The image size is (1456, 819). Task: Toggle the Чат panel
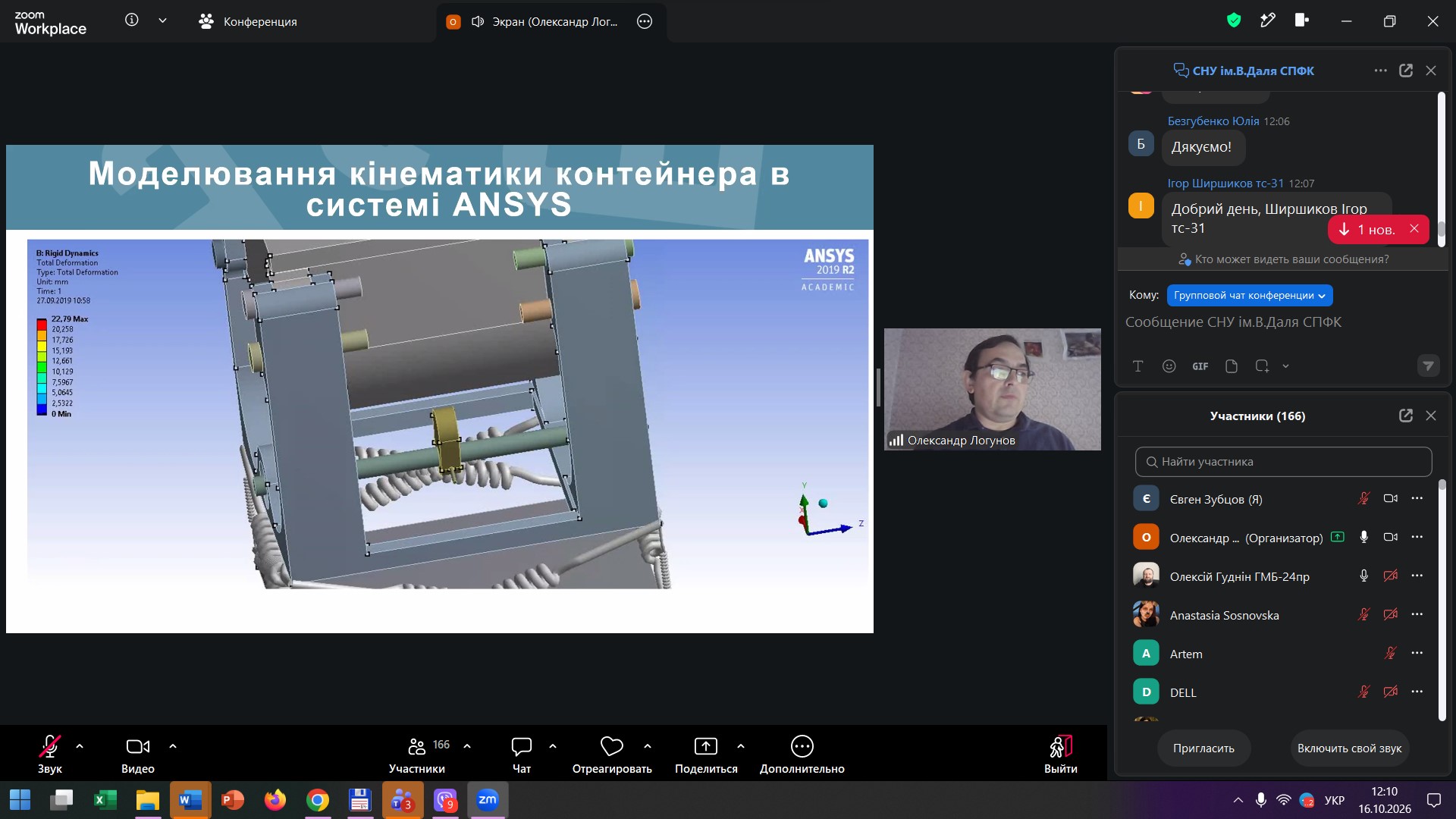(x=522, y=753)
